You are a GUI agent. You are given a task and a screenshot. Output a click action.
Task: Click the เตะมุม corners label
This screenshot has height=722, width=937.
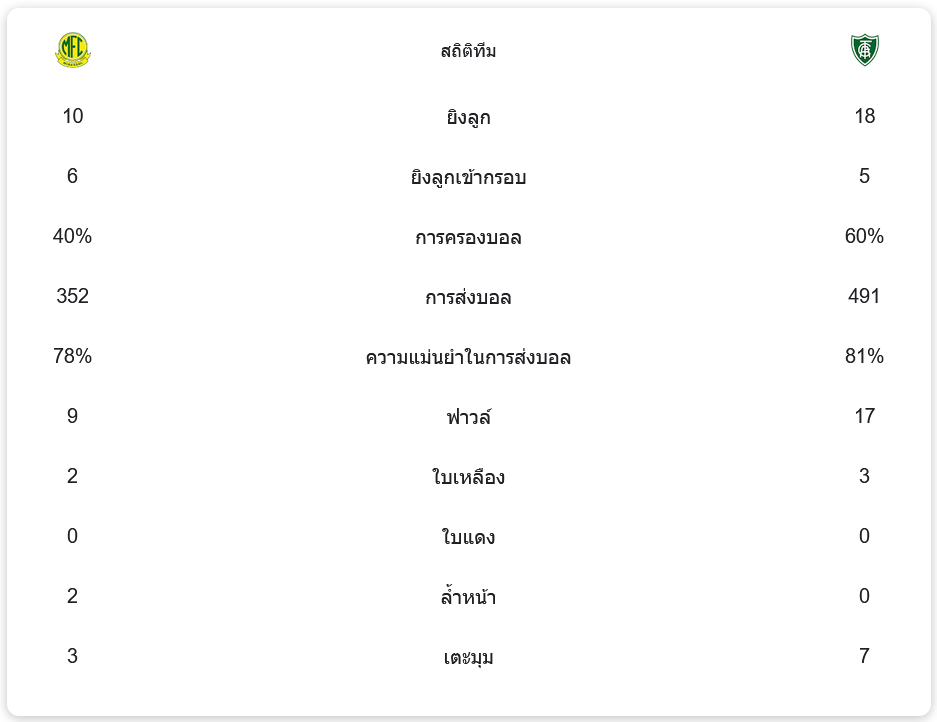tap(468, 657)
